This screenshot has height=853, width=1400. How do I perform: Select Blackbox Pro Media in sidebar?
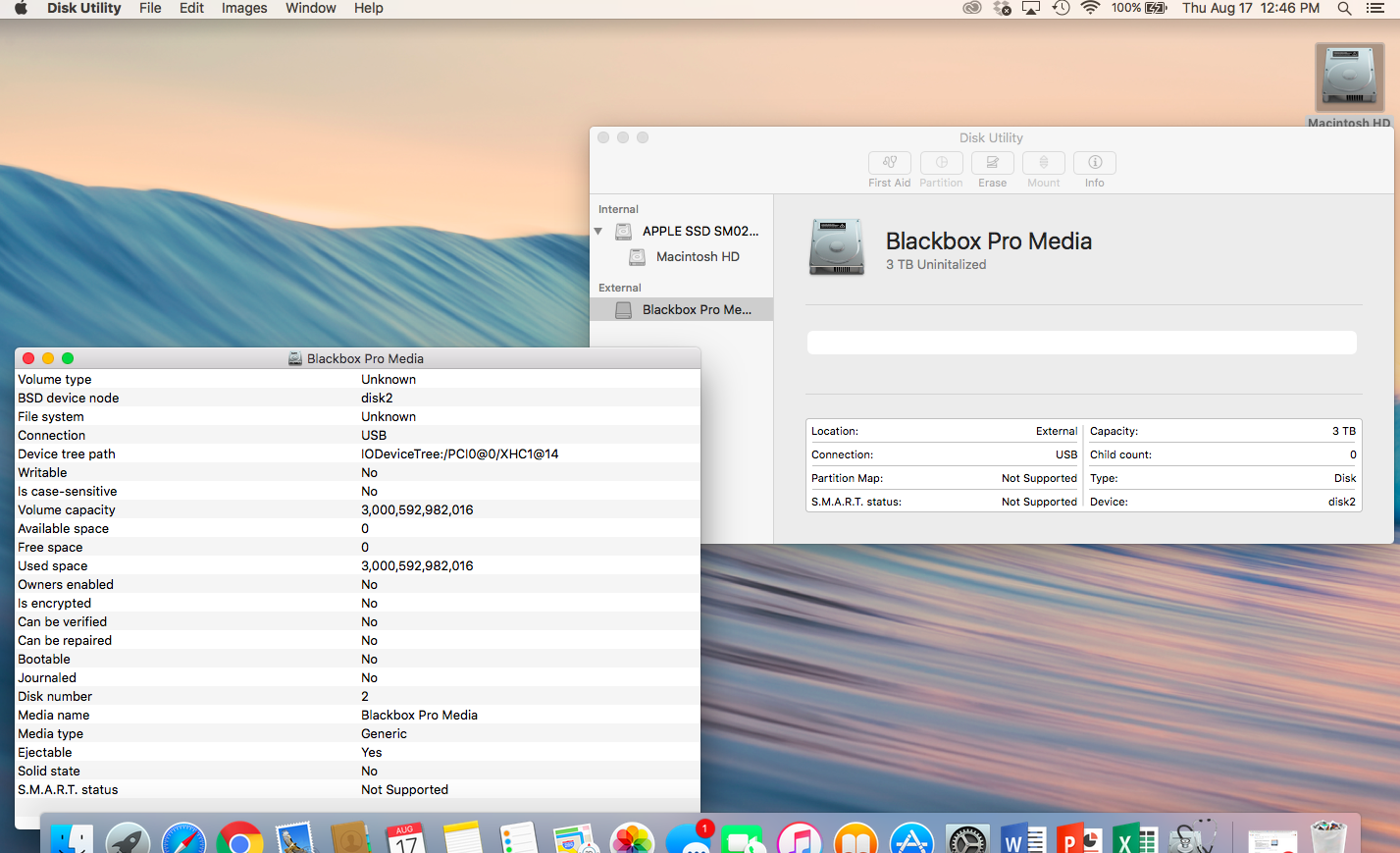click(682, 309)
